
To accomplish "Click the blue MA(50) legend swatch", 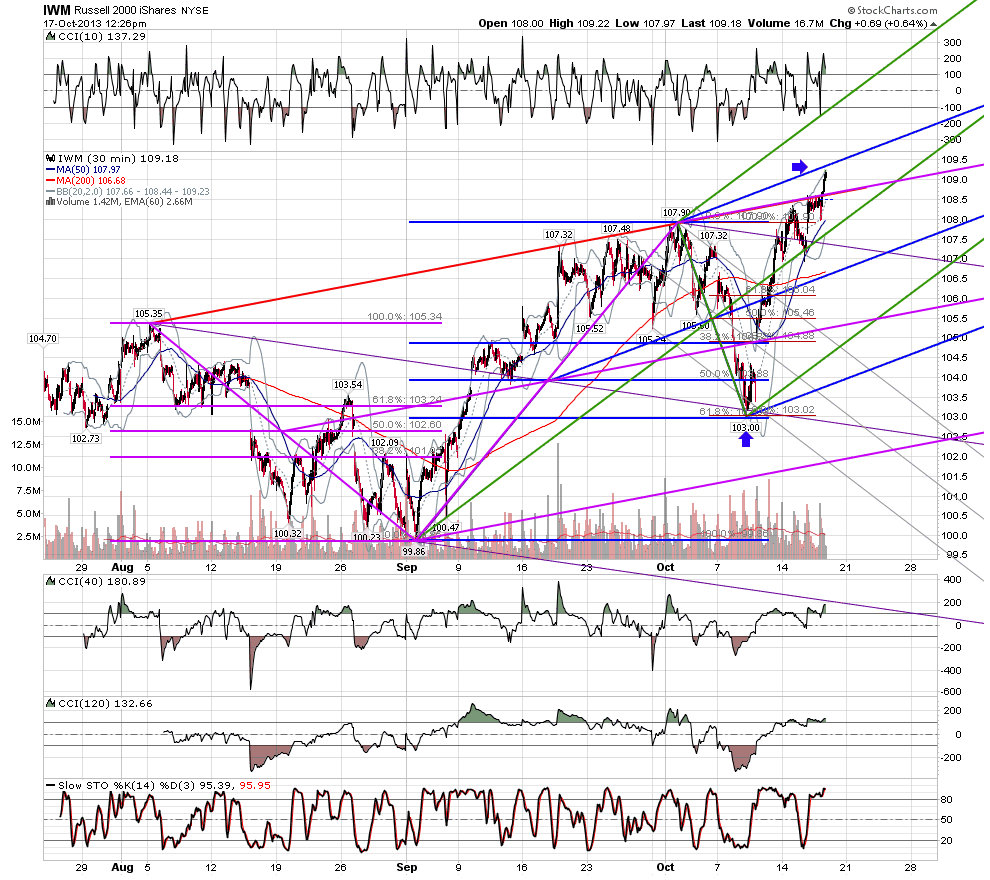I will pyautogui.click(x=51, y=170).
